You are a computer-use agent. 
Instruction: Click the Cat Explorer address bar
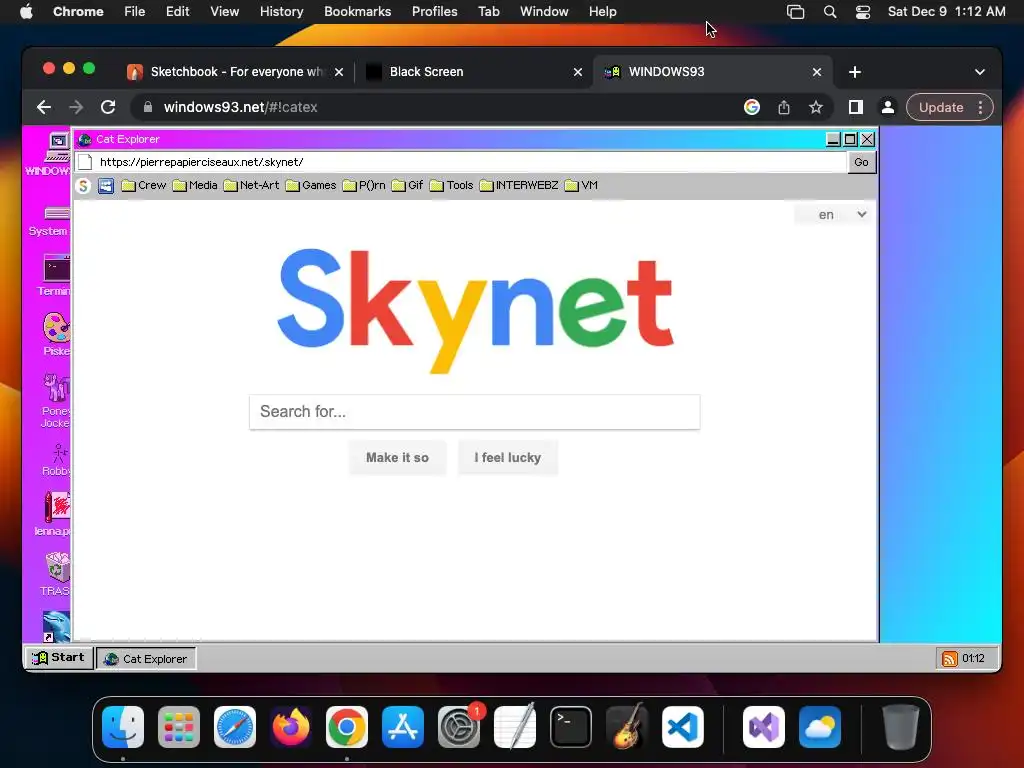(x=460, y=162)
